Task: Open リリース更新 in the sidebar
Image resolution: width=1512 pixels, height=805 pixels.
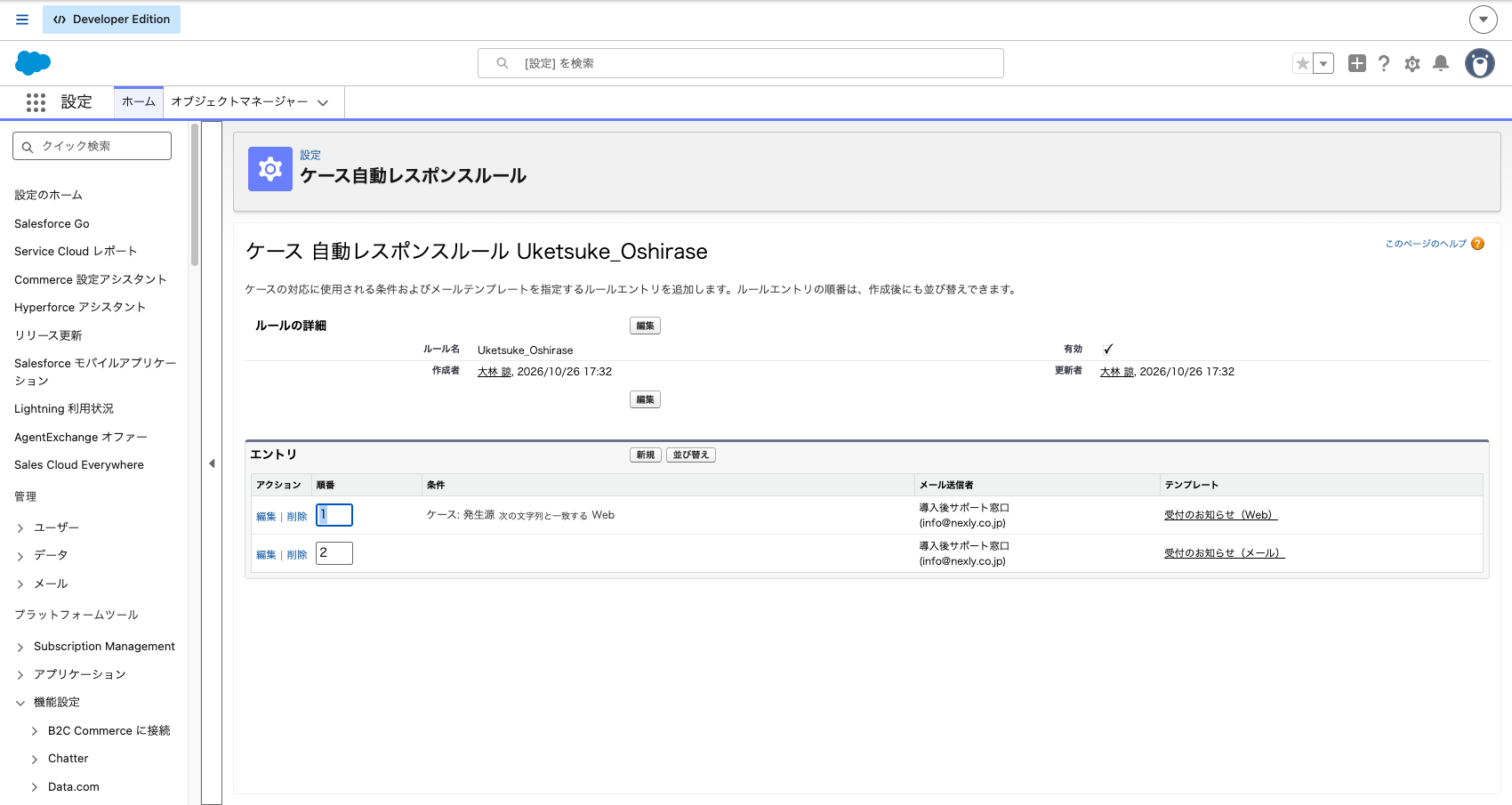Action: (x=48, y=335)
